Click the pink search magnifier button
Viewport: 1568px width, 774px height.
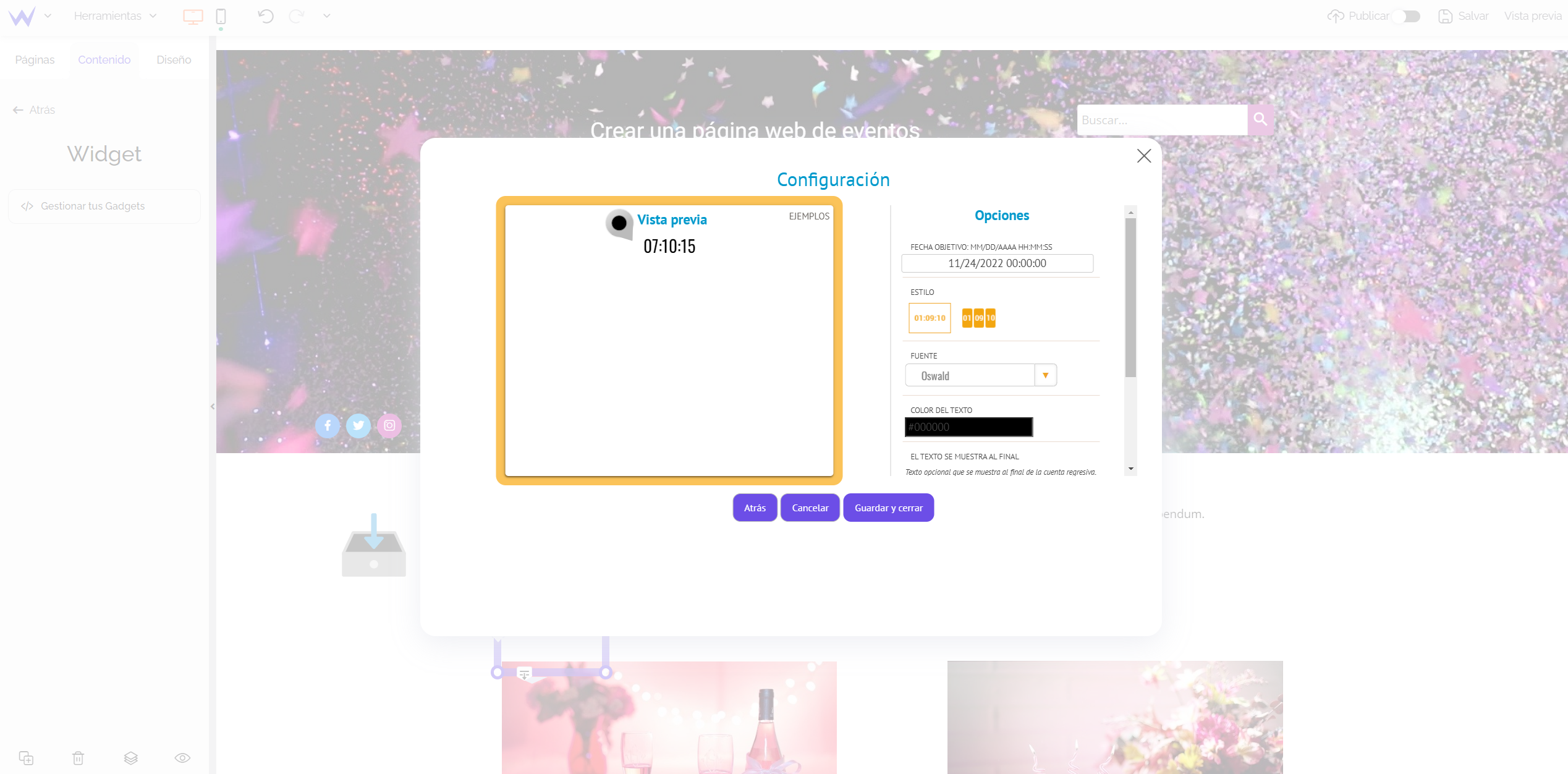pyautogui.click(x=1261, y=120)
